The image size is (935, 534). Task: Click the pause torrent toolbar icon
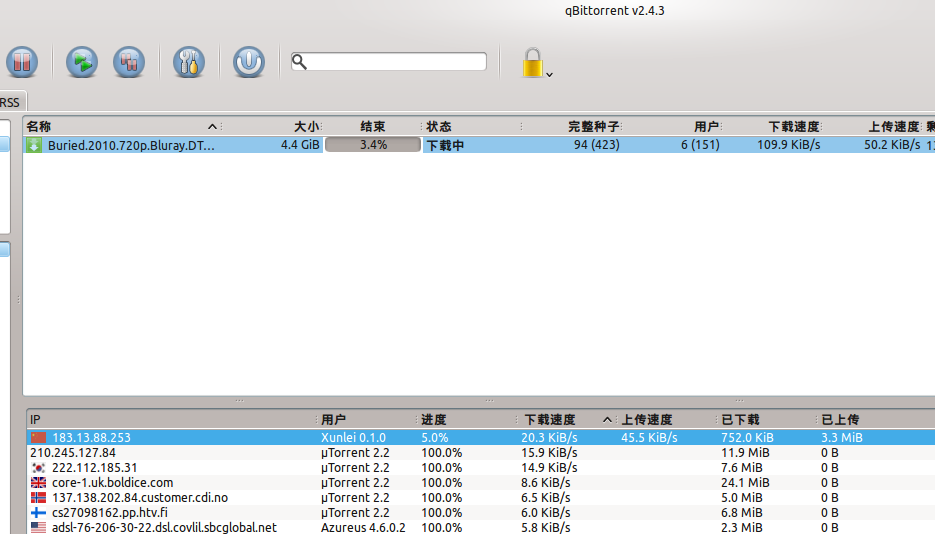(x=22, y=62)
